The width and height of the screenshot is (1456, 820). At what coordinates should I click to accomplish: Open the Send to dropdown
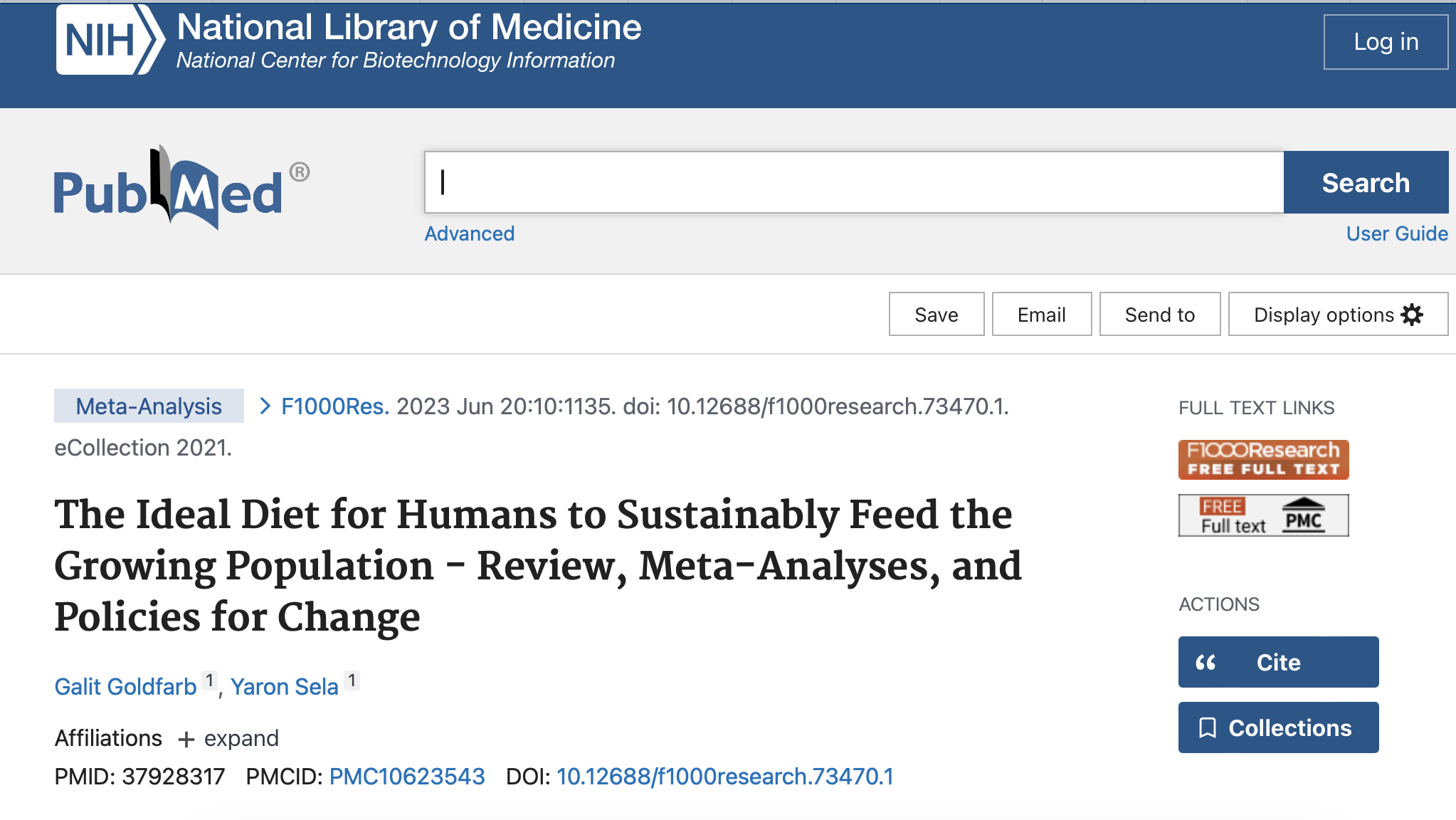(1159, 315)
